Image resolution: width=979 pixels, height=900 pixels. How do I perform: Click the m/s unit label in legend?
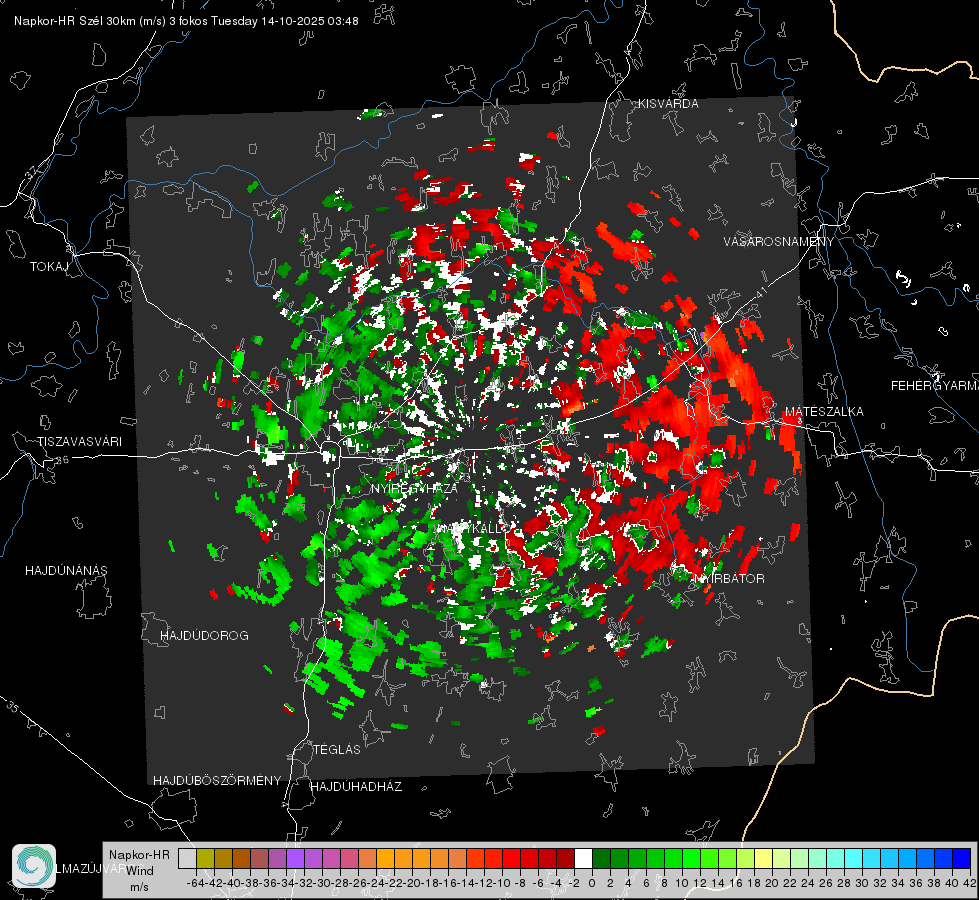(x=139, y=887)
